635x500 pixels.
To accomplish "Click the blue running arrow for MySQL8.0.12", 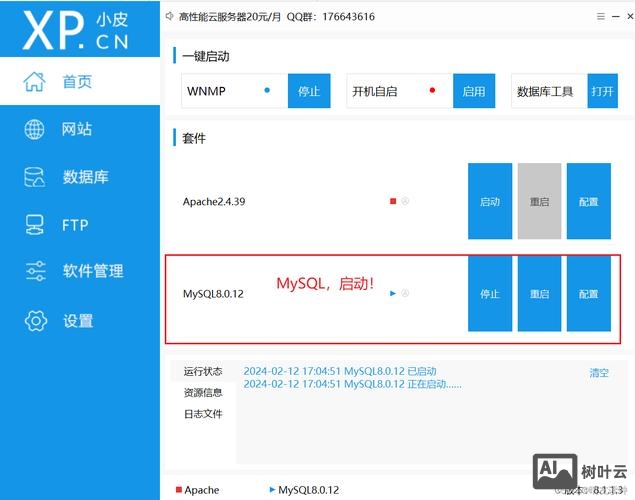I will pos(392,294).
